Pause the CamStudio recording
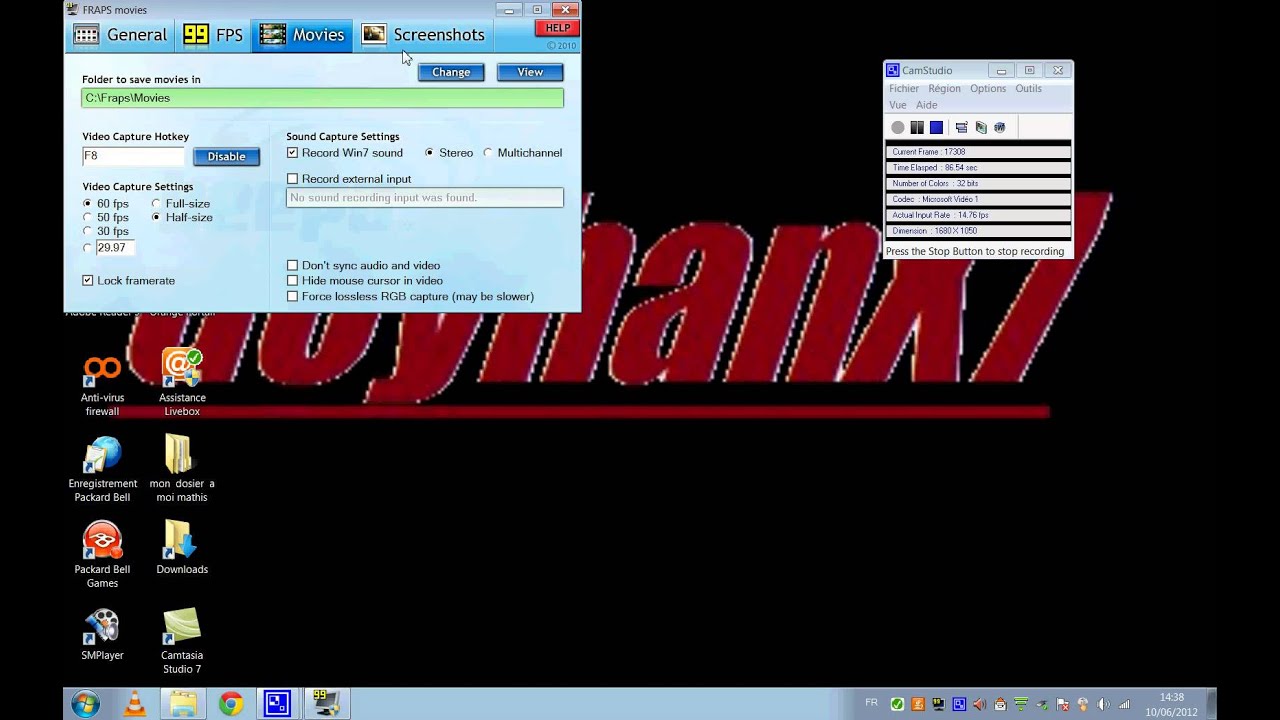Screen dimensions: 1280x720 (917, 127)
